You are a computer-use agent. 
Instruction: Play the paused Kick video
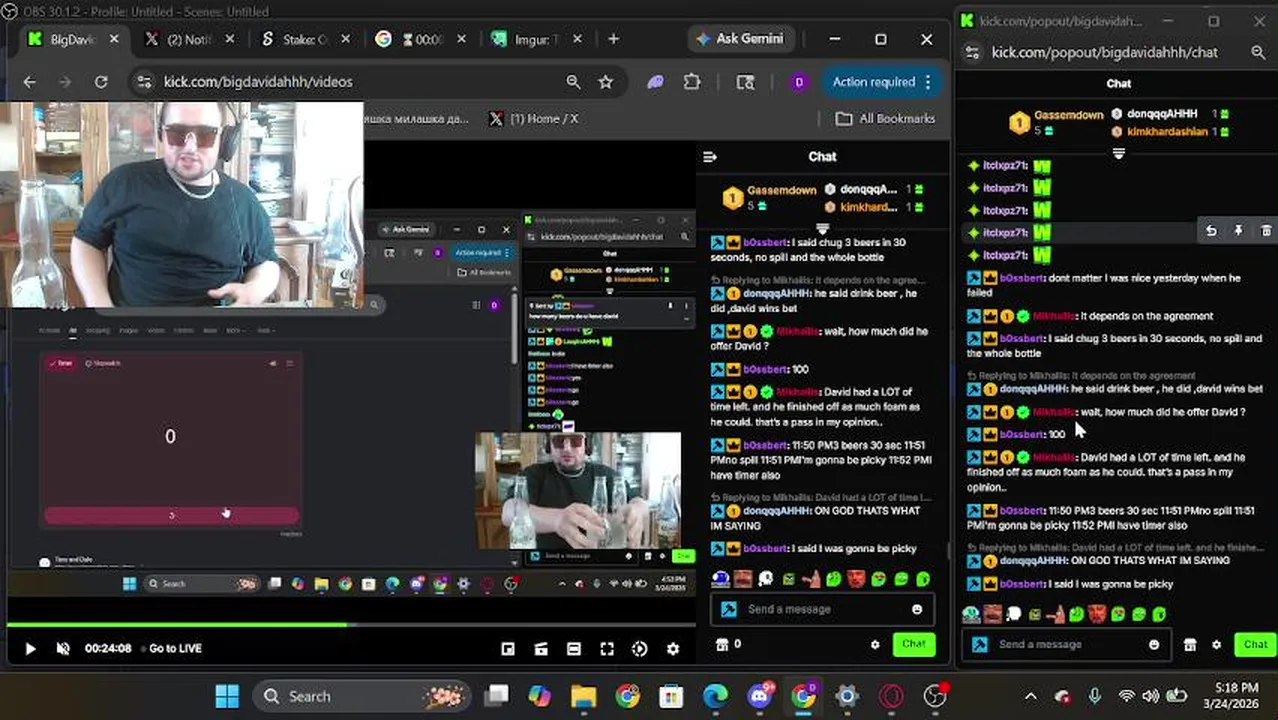(30, 649)
